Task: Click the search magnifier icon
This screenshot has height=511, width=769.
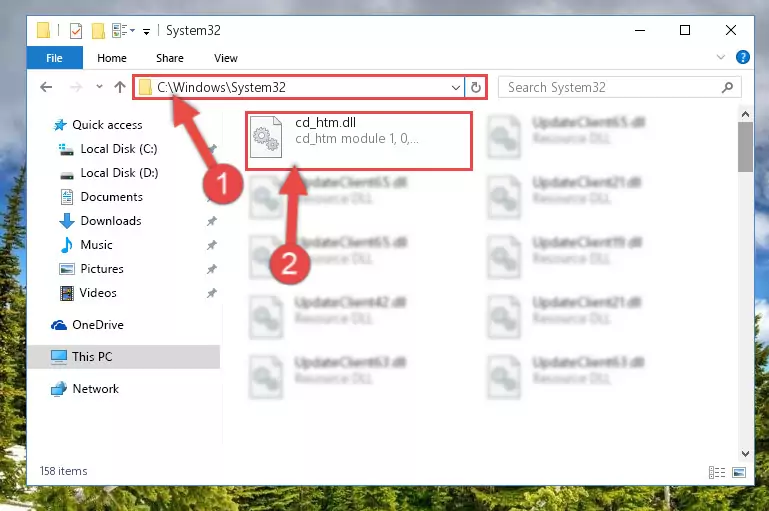Action: pyautogui.click(x=727, y=87)
